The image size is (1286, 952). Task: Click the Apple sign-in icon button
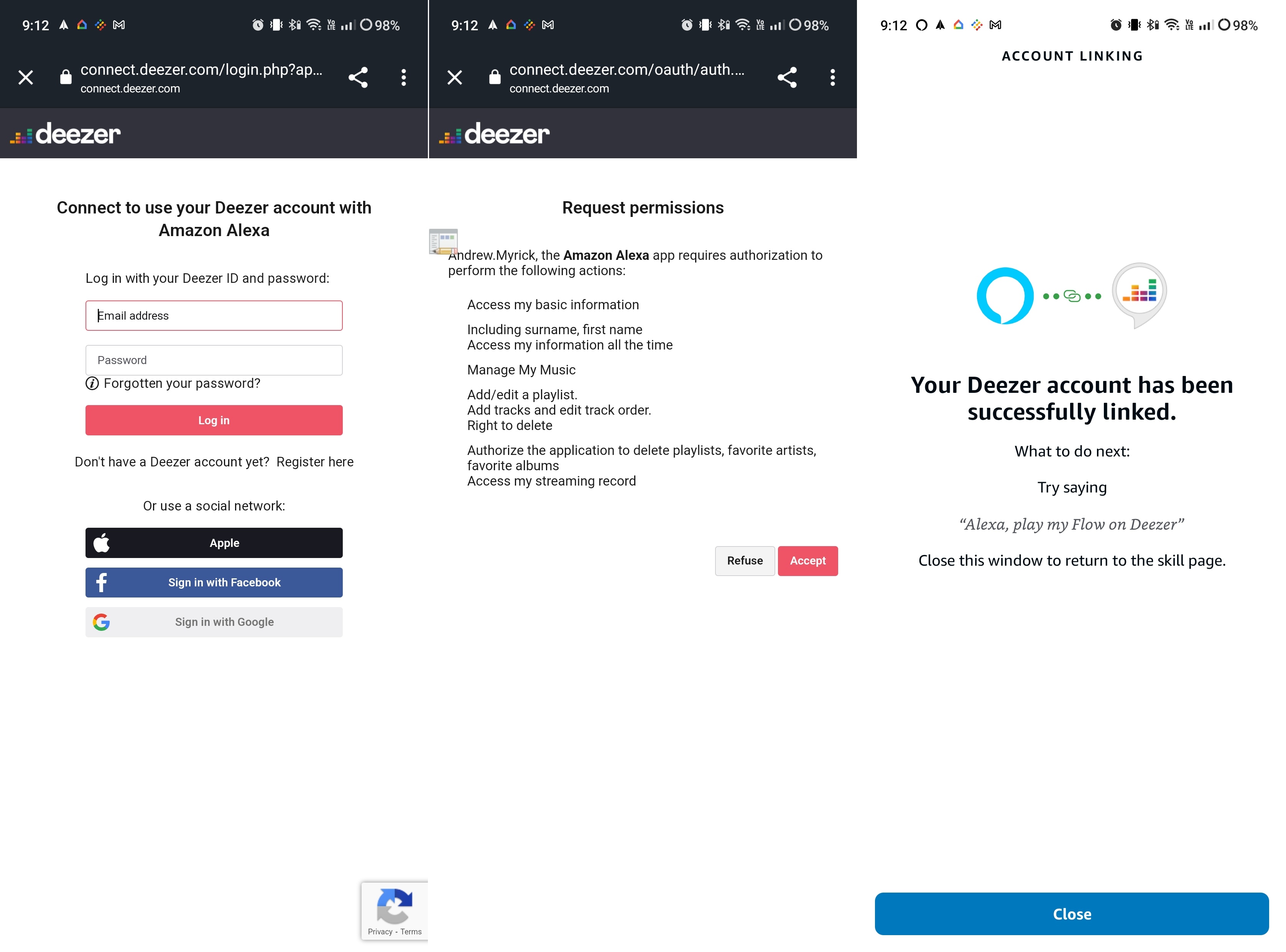100,543
